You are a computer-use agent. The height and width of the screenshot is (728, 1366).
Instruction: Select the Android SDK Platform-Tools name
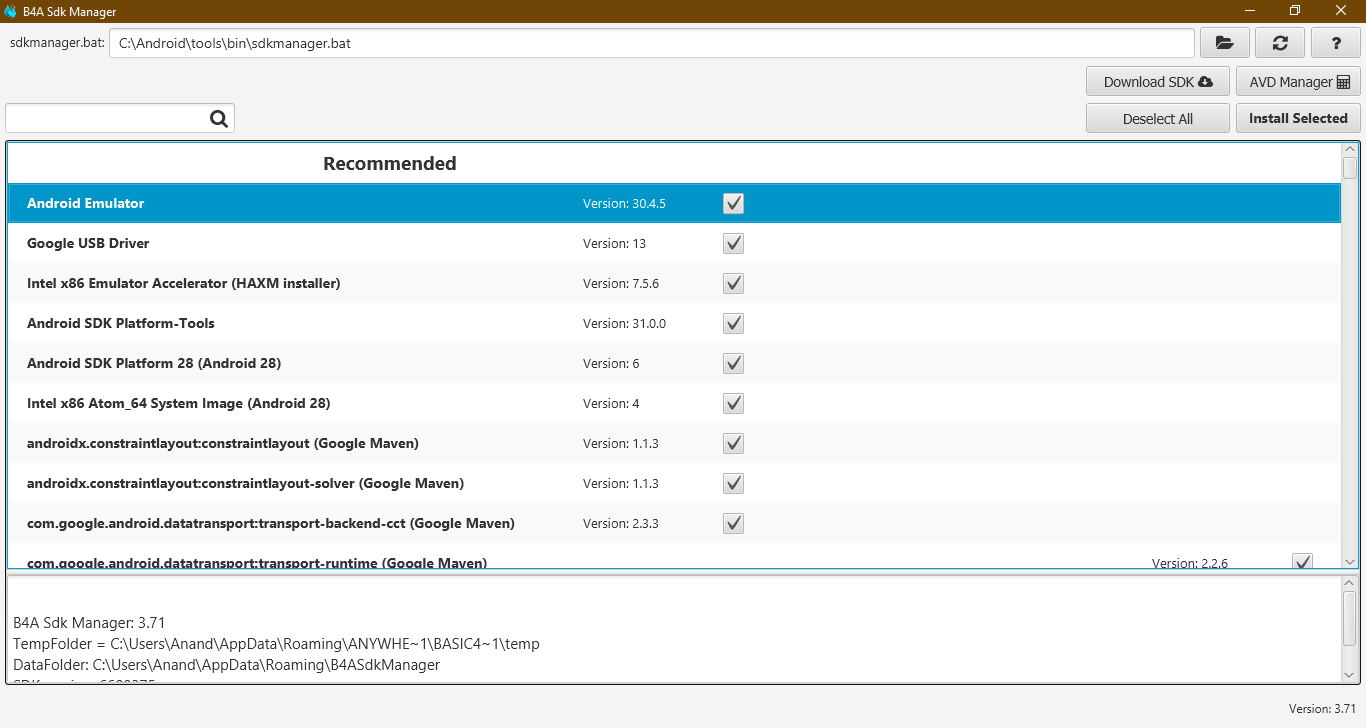pyautogui.click(x=121, y=323)
